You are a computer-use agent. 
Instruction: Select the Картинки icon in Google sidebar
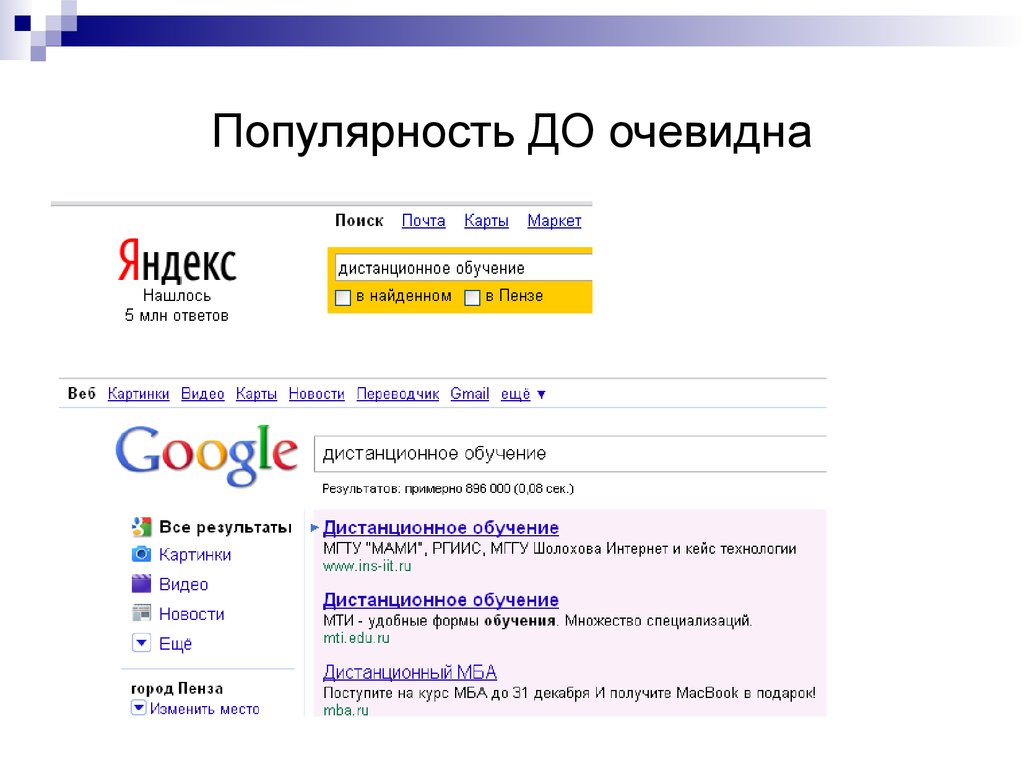coord(140,554)
